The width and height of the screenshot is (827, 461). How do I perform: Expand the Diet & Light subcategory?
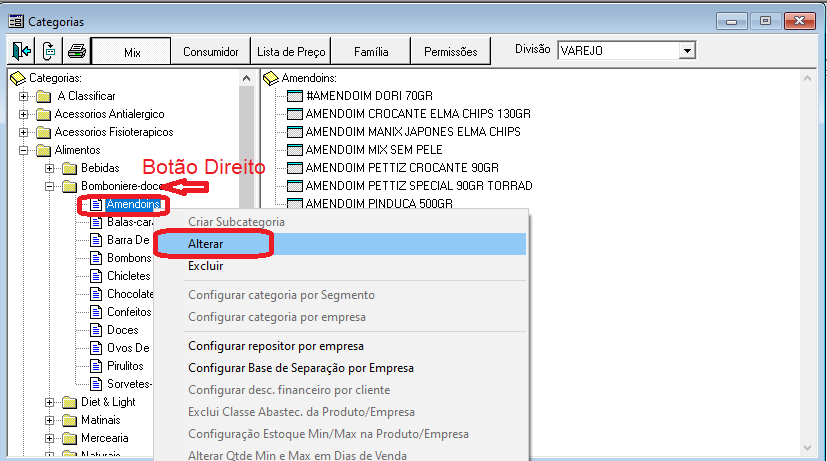(x=49, y=402)
